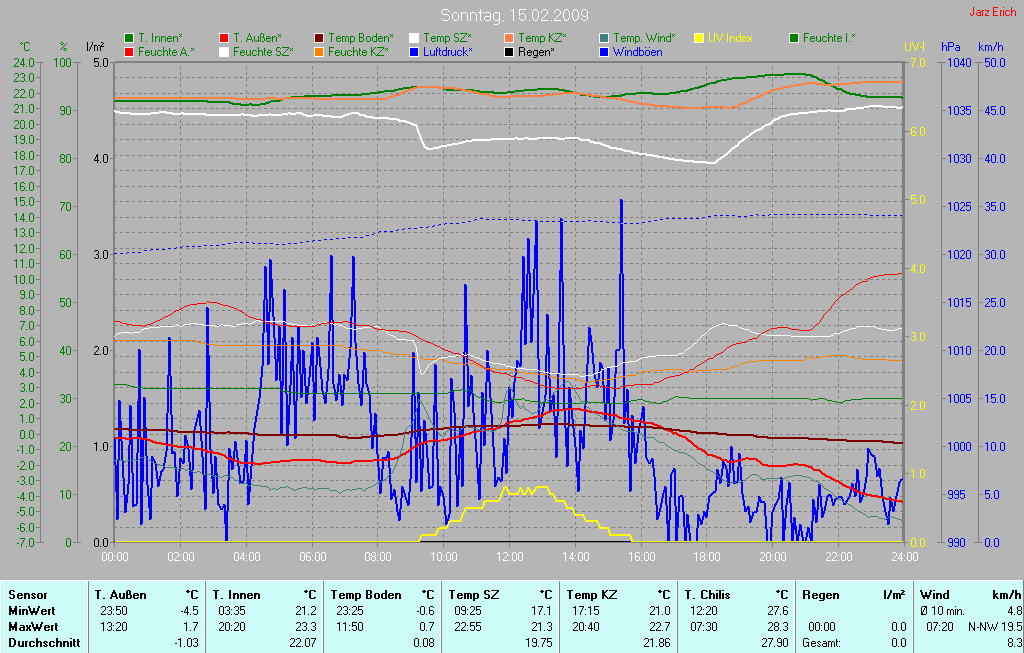Click the red Feuchte A. legend swatch
This screenshot has height=653, width=1024.
click(129, 52)
